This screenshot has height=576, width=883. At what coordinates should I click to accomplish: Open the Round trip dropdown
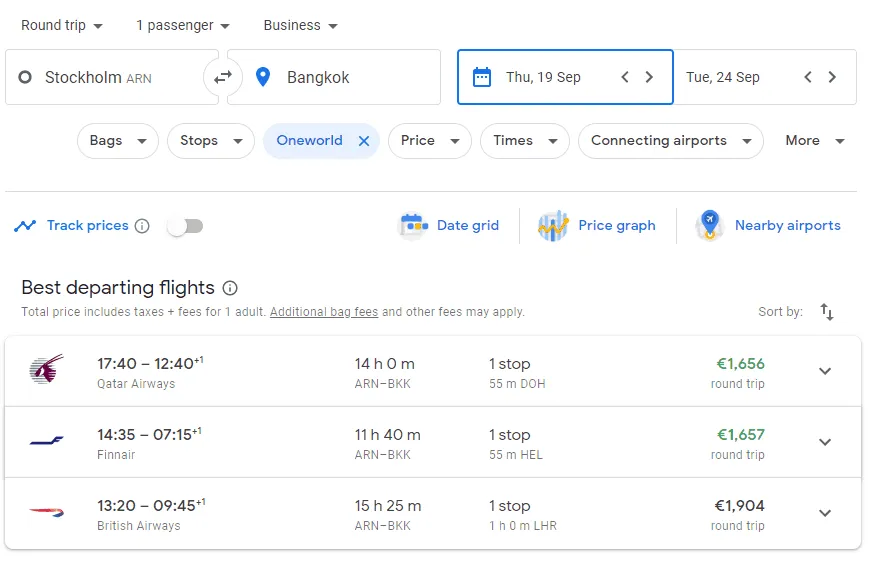[x=62, y=25]
